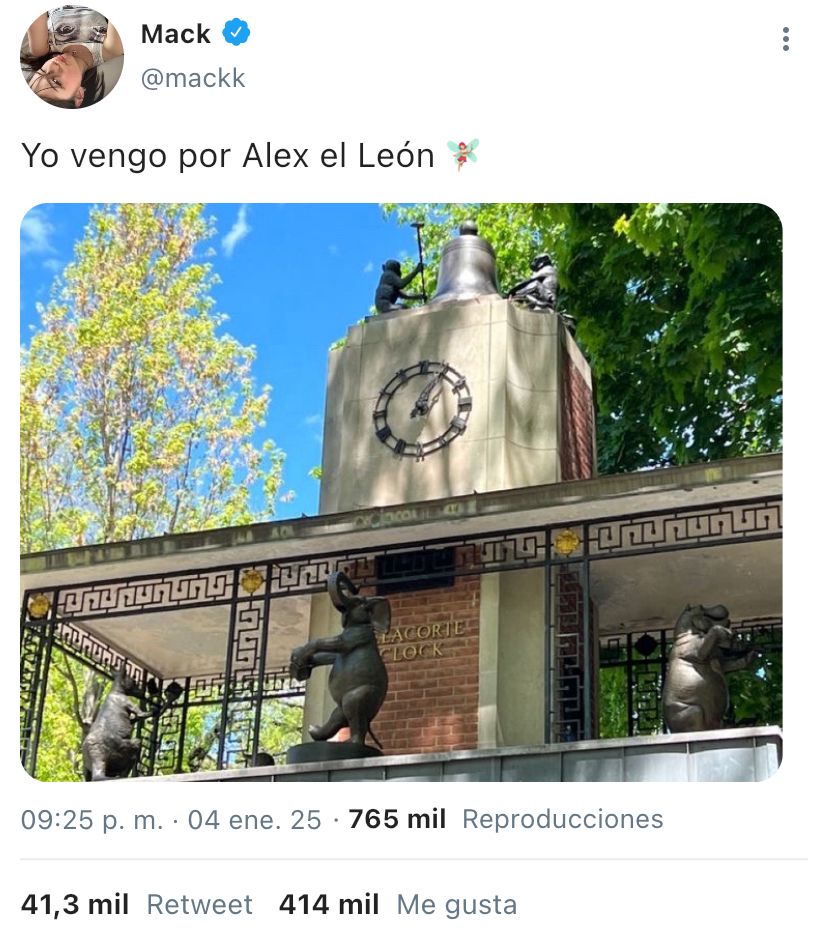Open the Retweet list label
This screenshot has width=828, height=934.
click(200, 904)
